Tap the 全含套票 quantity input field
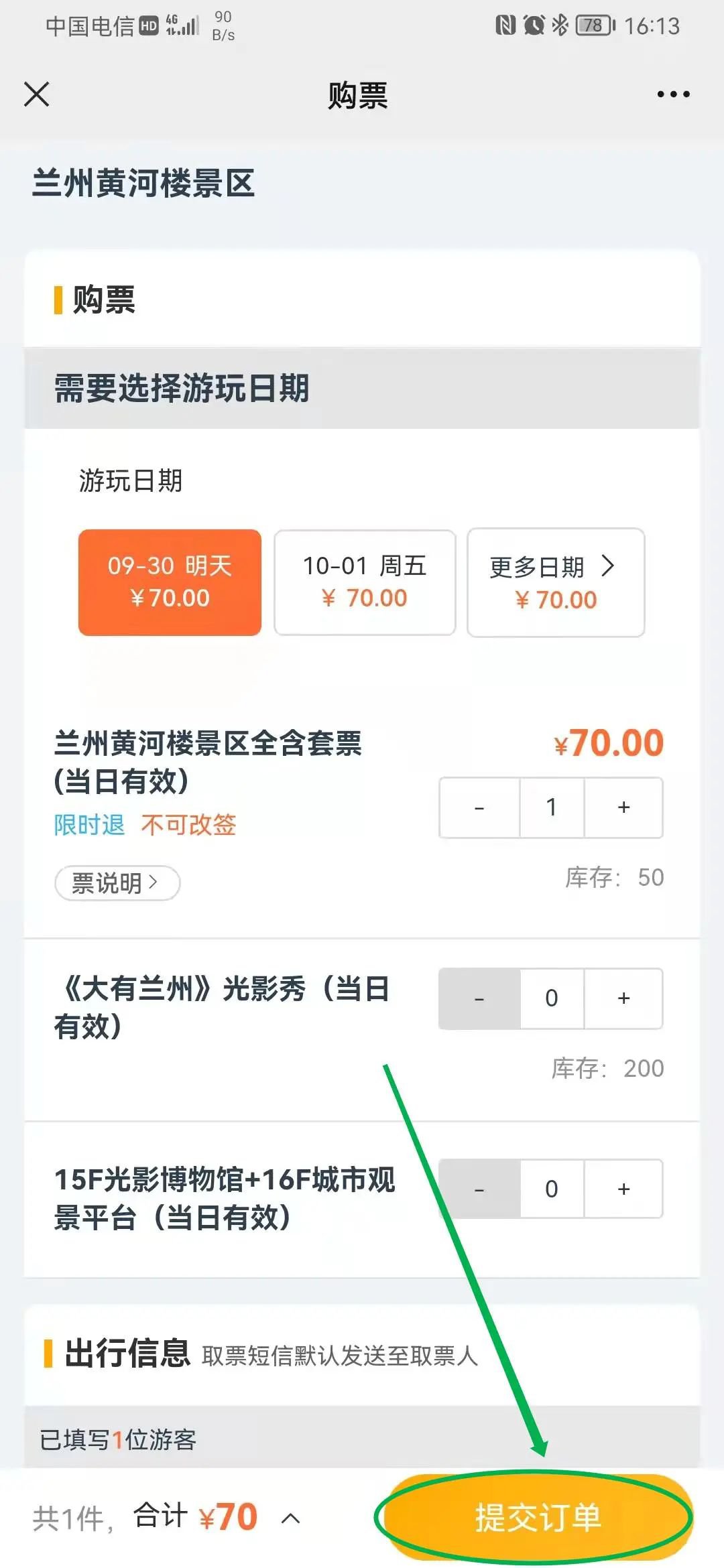 [x=552, y=807]
